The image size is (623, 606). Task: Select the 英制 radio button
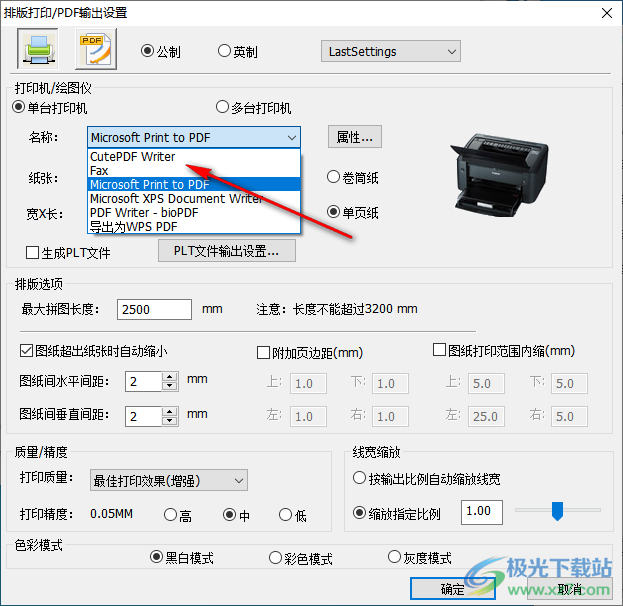click(x=225, y=52)
